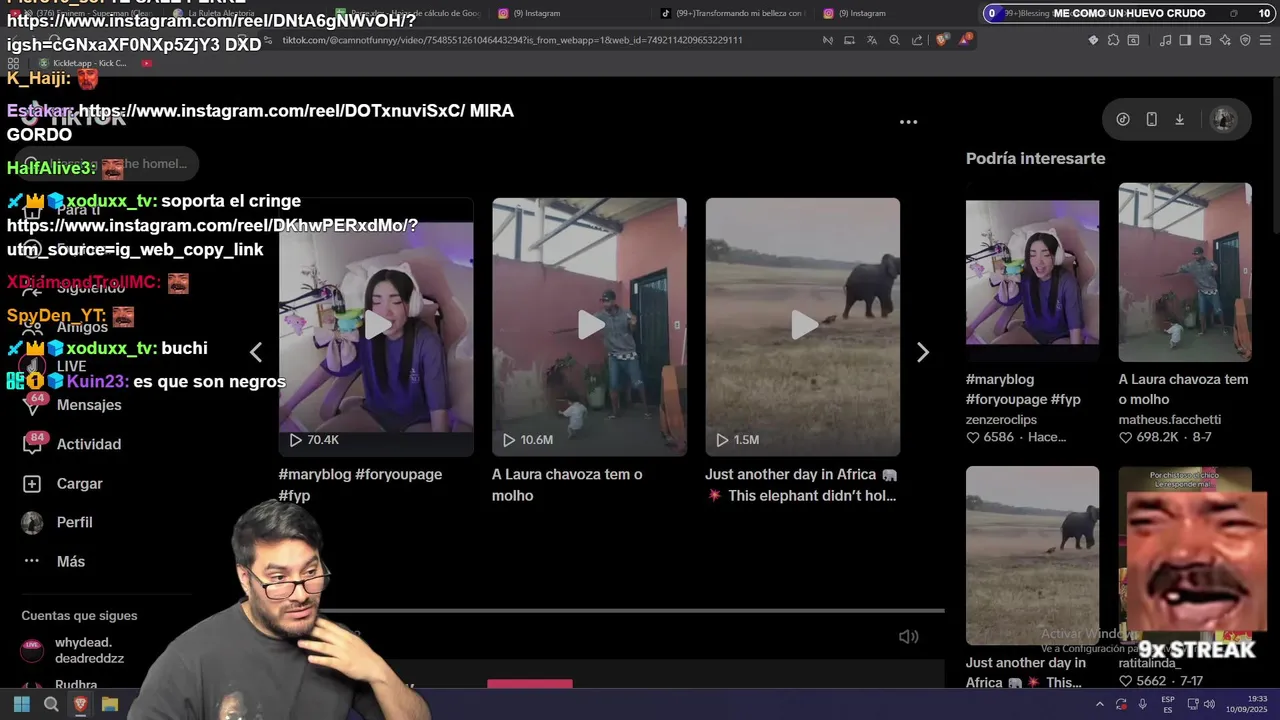Expand the system tray hidden icons chevron
This screenshot has height=720, width=1280.
pos(1100,704)
